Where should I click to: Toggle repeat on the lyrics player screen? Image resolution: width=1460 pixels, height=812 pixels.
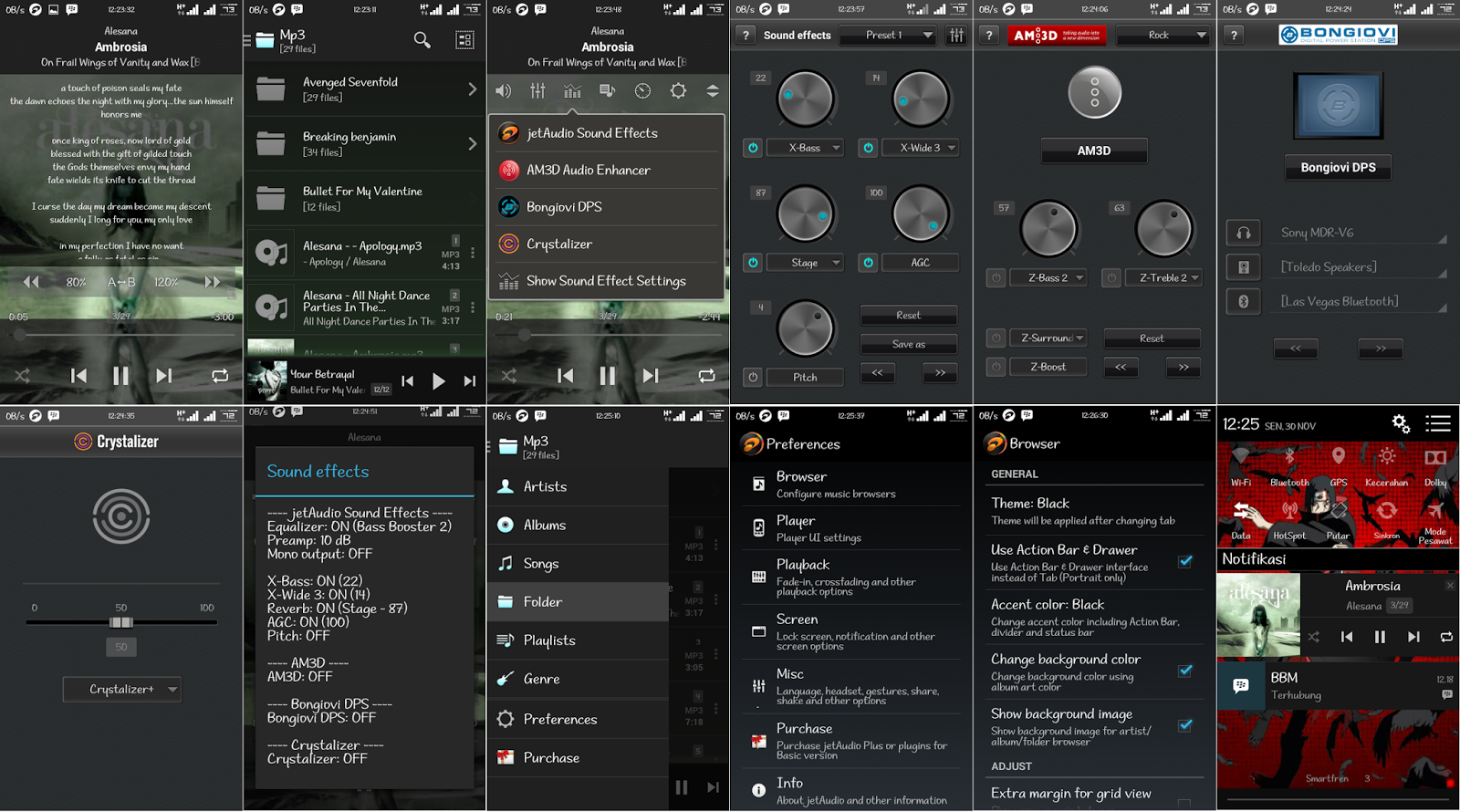(x=220, y=375)
